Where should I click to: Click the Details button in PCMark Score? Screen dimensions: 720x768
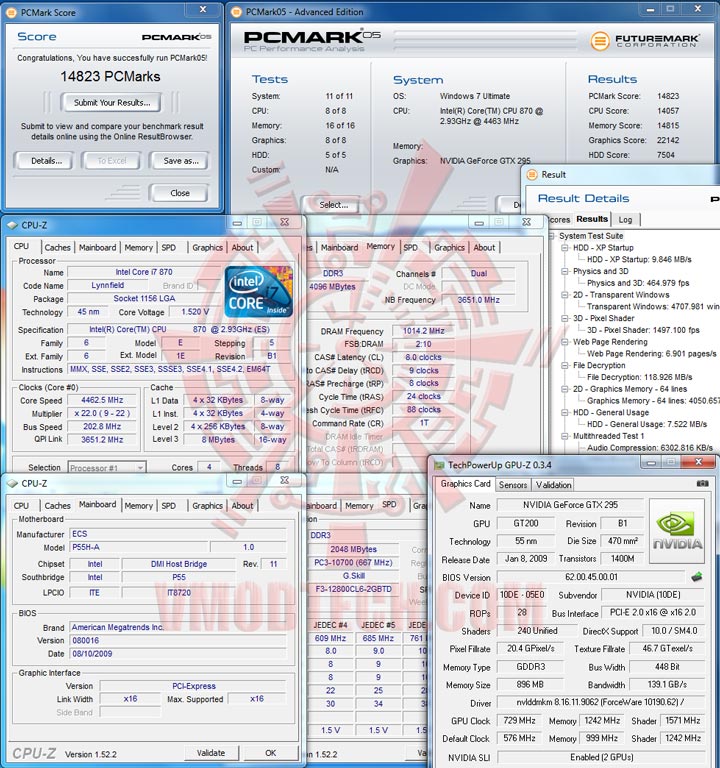pos(46,161)
